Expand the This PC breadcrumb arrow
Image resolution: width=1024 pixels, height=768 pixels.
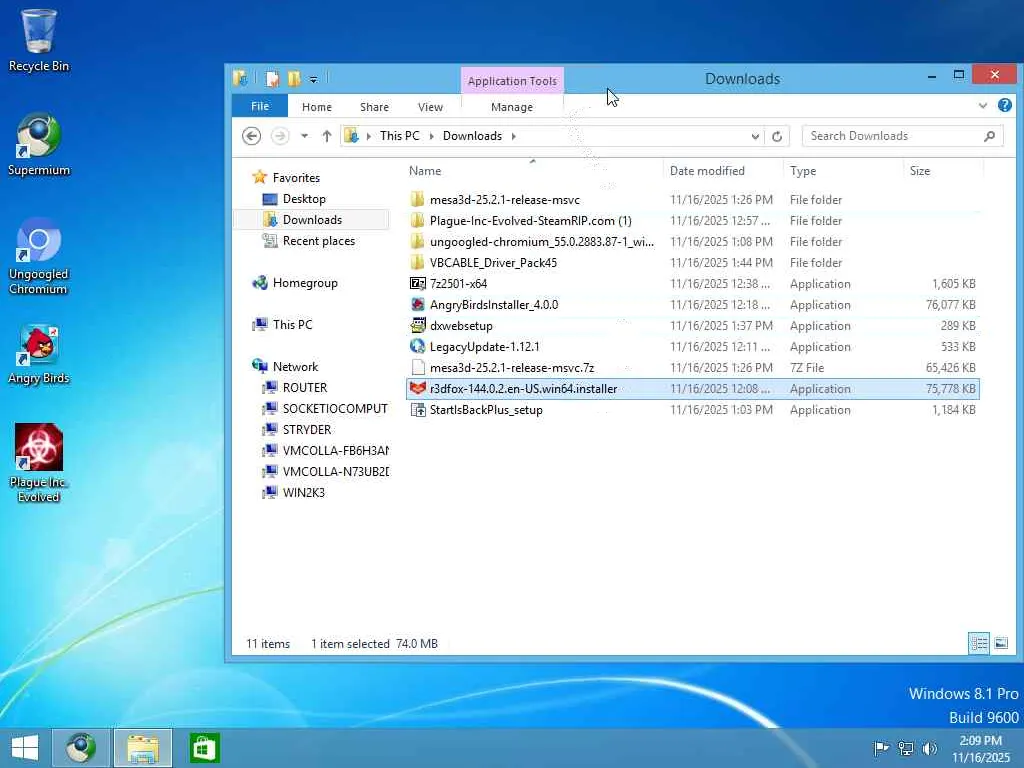click(x=431, y=136)
